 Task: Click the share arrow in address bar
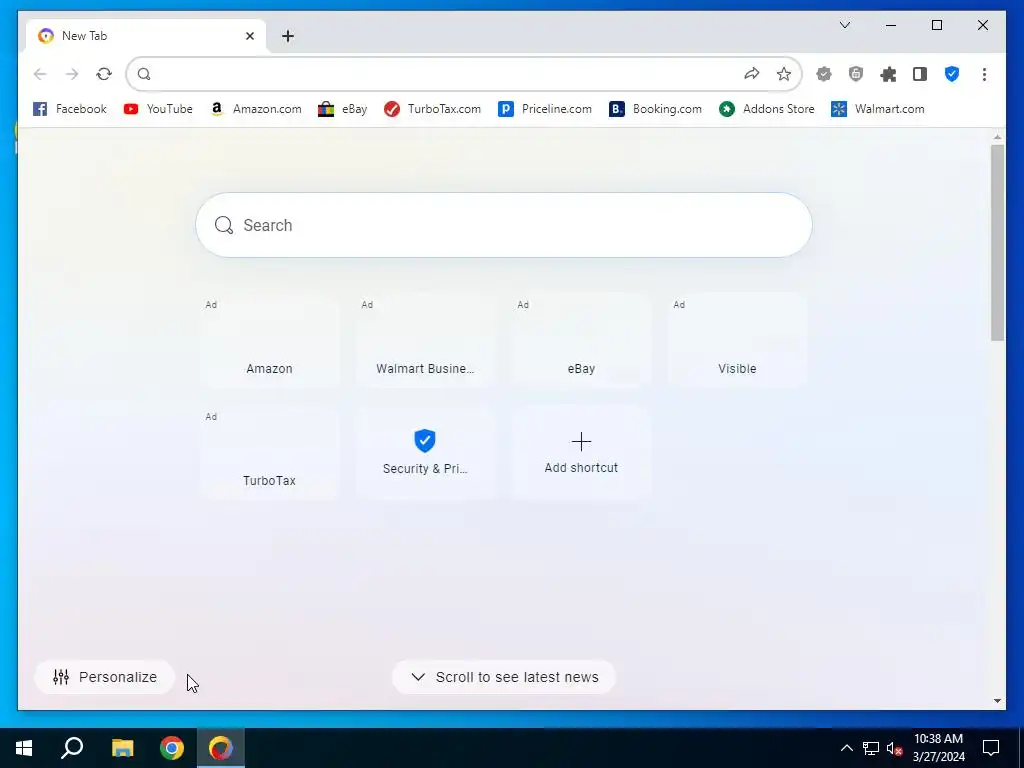tap(752, 74)
